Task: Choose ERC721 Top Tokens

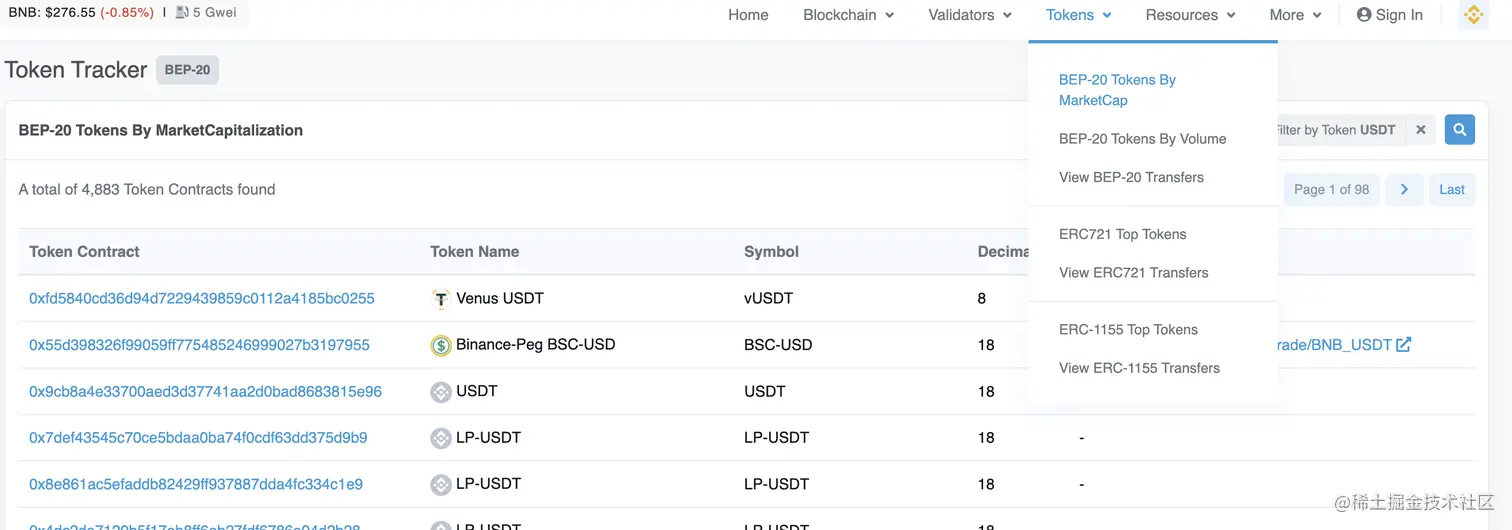Action: pos(1122,234)
